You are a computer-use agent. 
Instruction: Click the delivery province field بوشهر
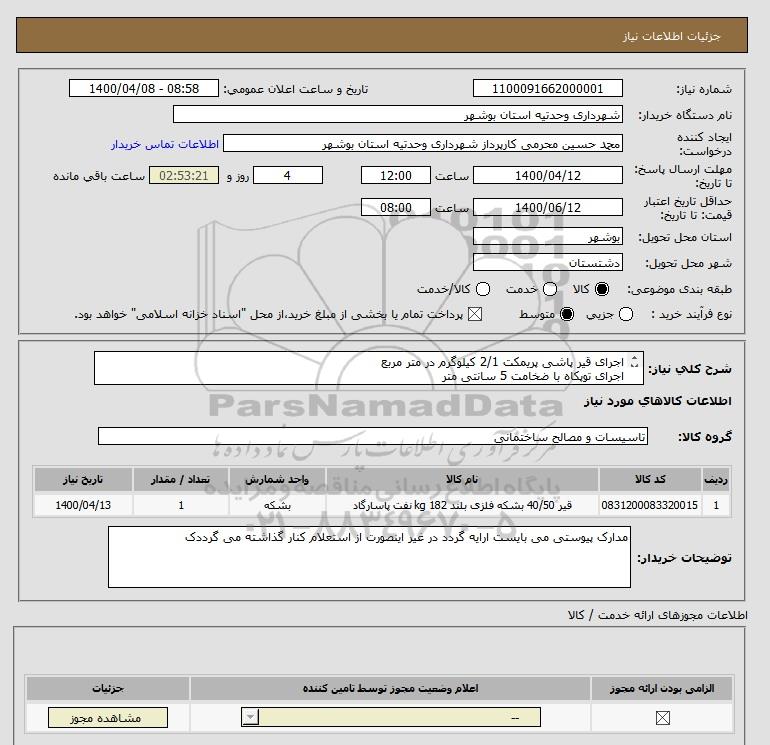548,237
